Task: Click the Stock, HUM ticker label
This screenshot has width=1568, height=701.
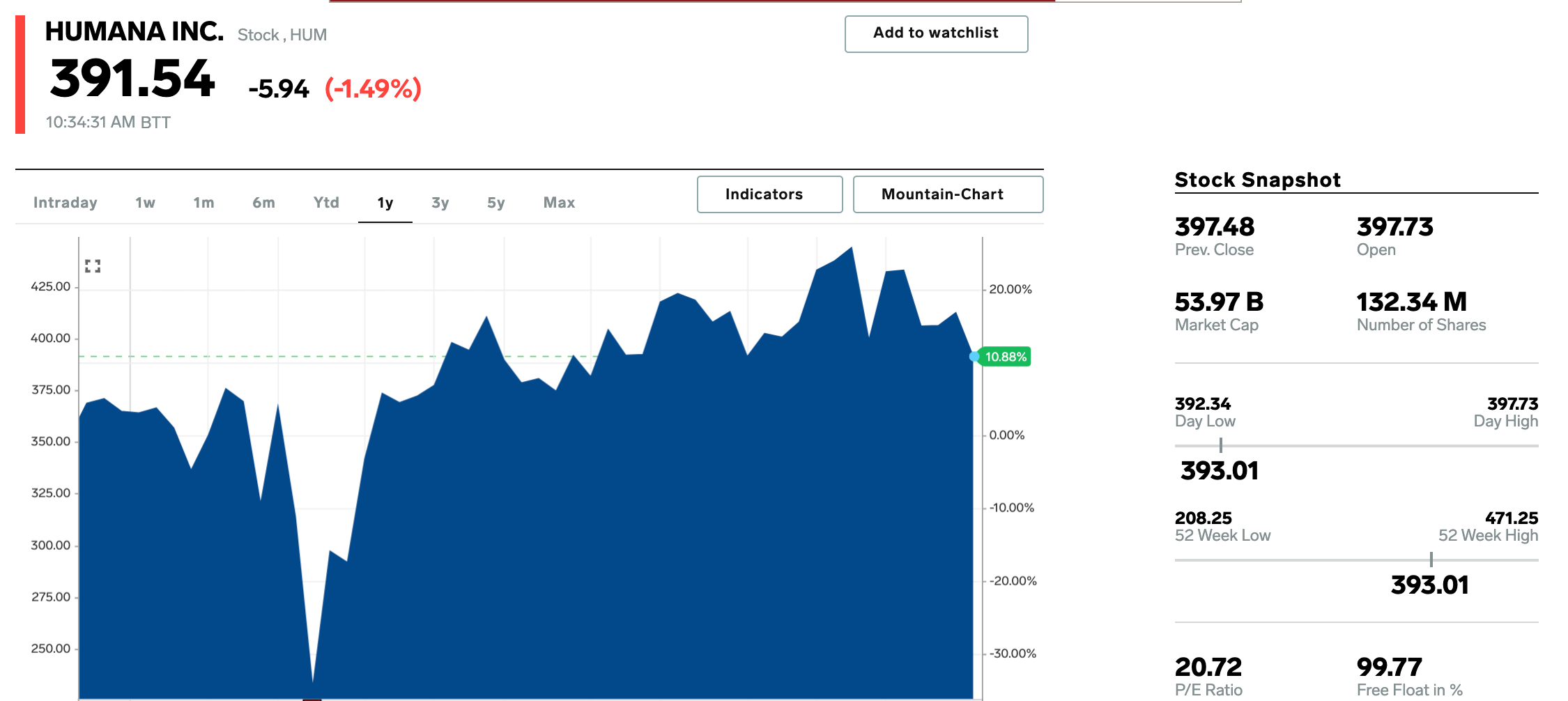Action: (282, 35)
